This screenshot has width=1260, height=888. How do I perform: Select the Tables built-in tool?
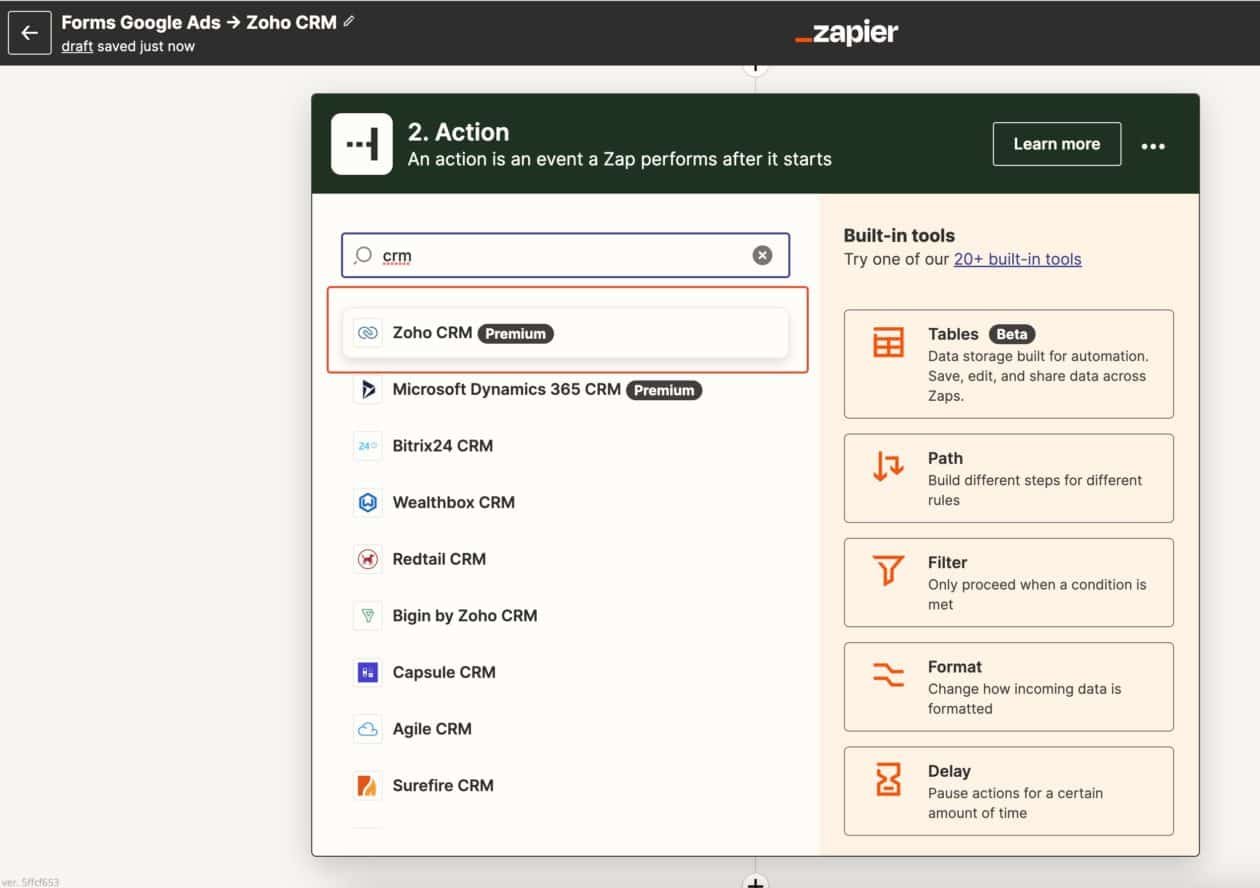[1008, 364]
